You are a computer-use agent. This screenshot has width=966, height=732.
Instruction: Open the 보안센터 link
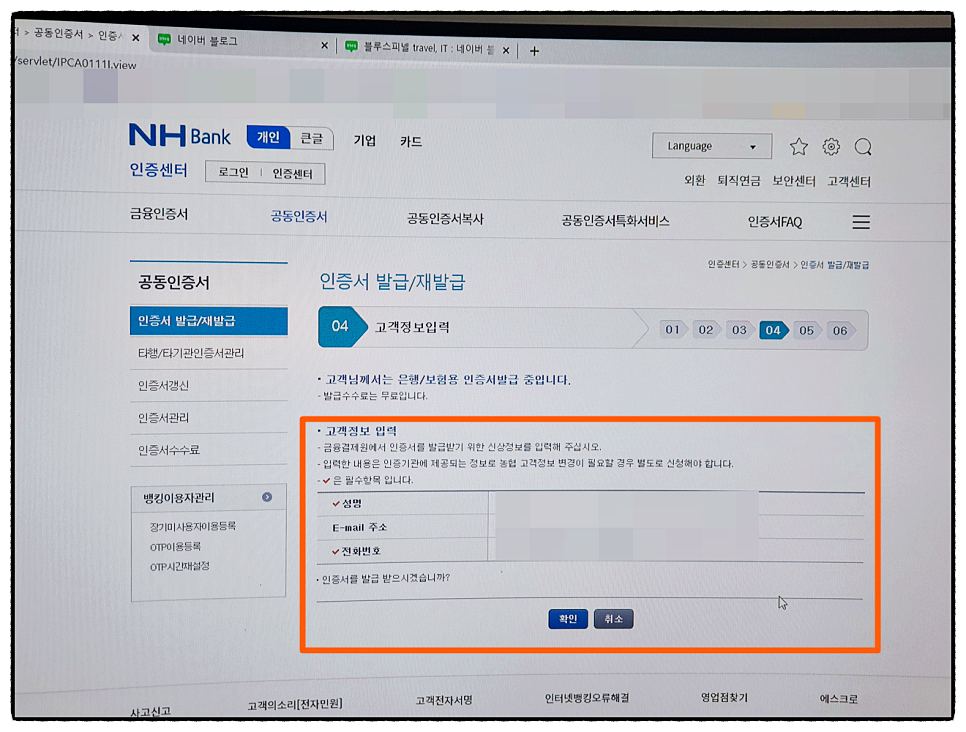pos(794,181)
